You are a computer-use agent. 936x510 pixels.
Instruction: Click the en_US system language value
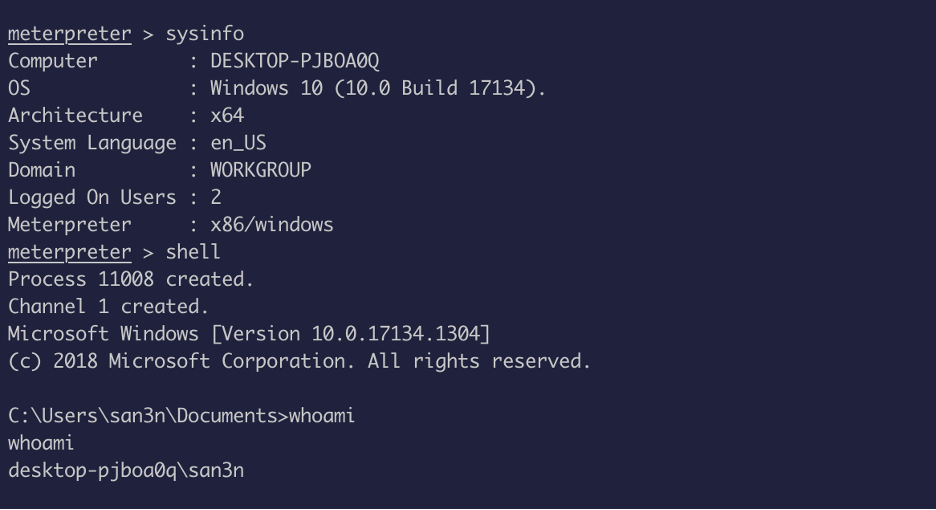click(x=238, y=143)
